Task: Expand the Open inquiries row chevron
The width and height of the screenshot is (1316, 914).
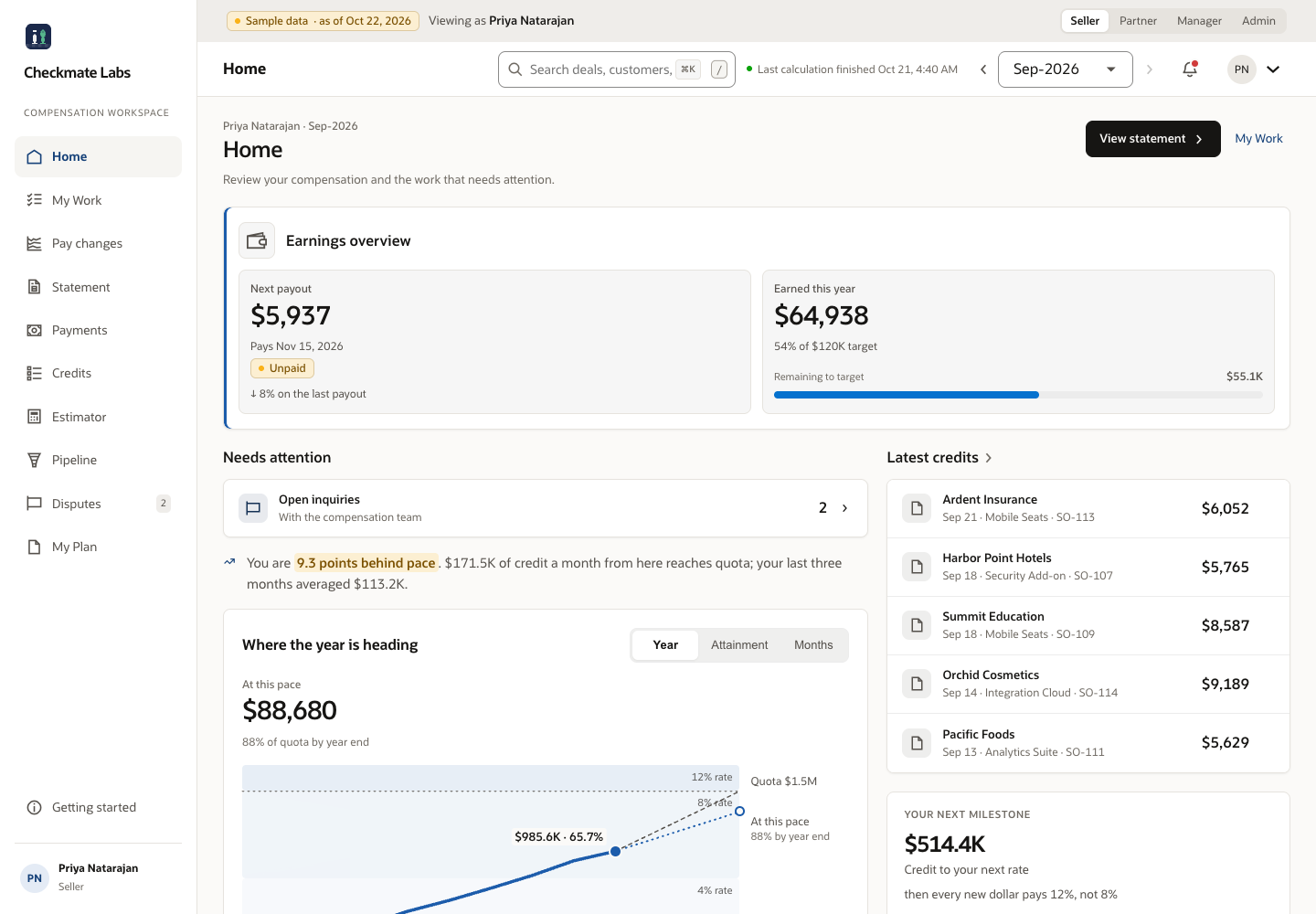Action: [x=844, y=508]
